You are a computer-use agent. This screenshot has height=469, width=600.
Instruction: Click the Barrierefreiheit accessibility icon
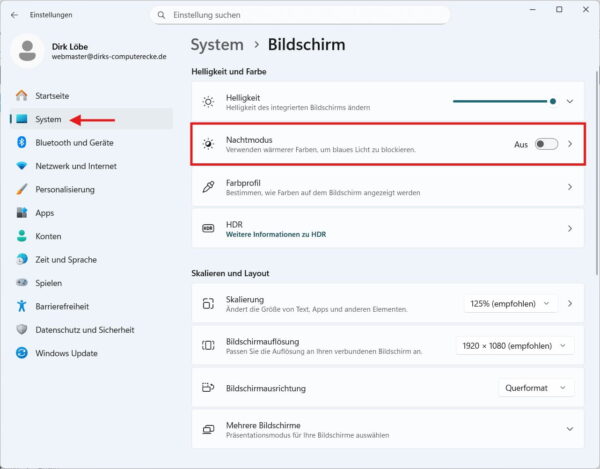(22, 306)
